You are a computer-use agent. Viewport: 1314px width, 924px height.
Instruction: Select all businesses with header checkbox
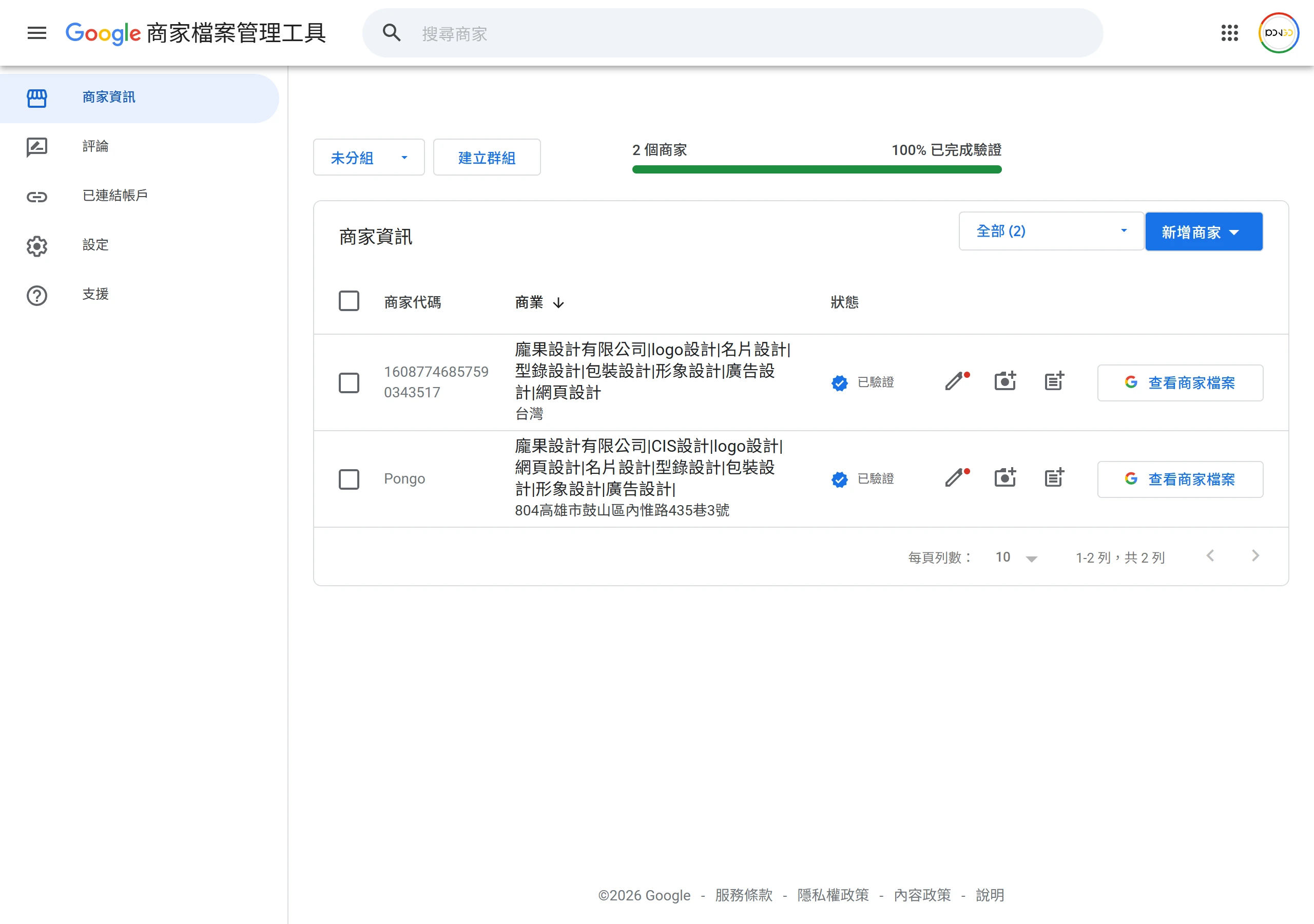(x=349, y=301)
